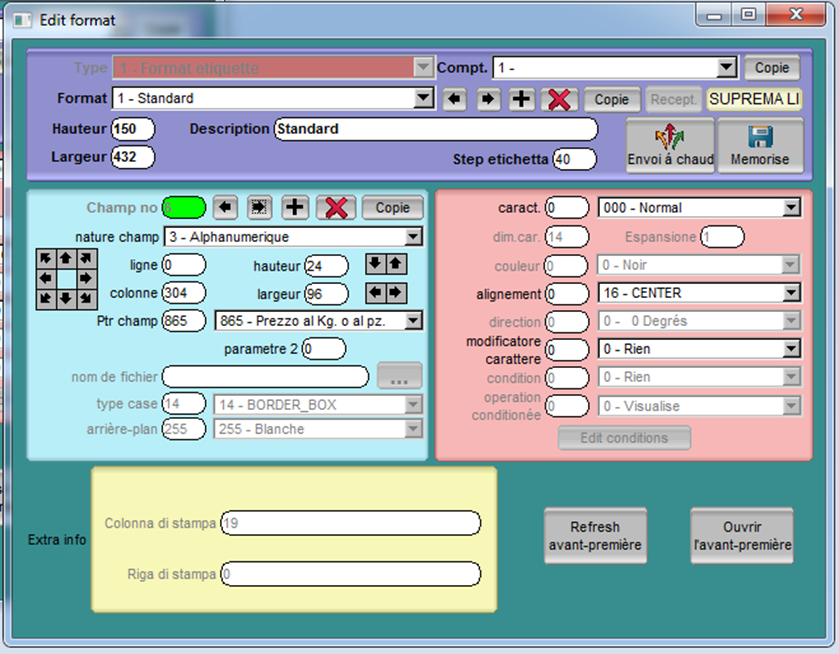Go to previous format using left arrow
Viewport: 839px width, 654px height.
pyautogui.click(x=455, y=99)
